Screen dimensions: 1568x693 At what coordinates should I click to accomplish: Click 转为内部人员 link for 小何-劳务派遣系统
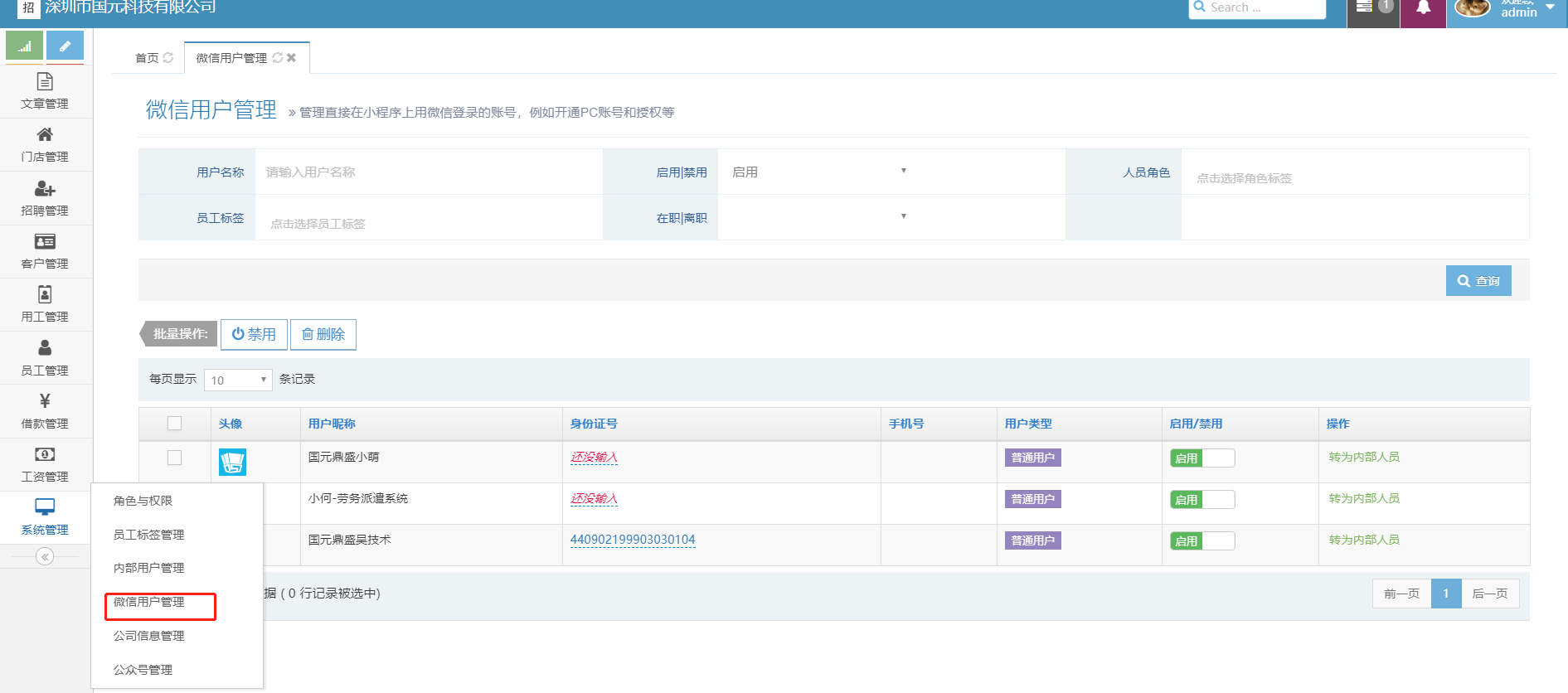click(1363, 499)
